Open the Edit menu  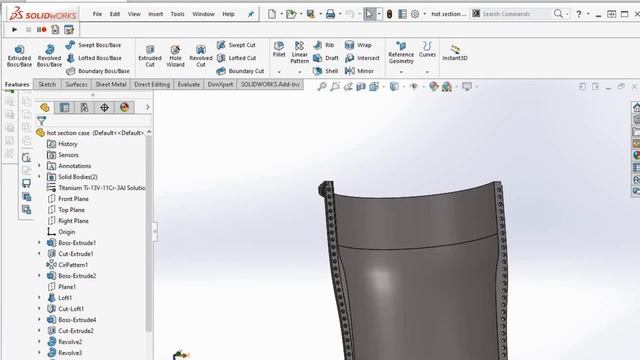click(115, 14)
